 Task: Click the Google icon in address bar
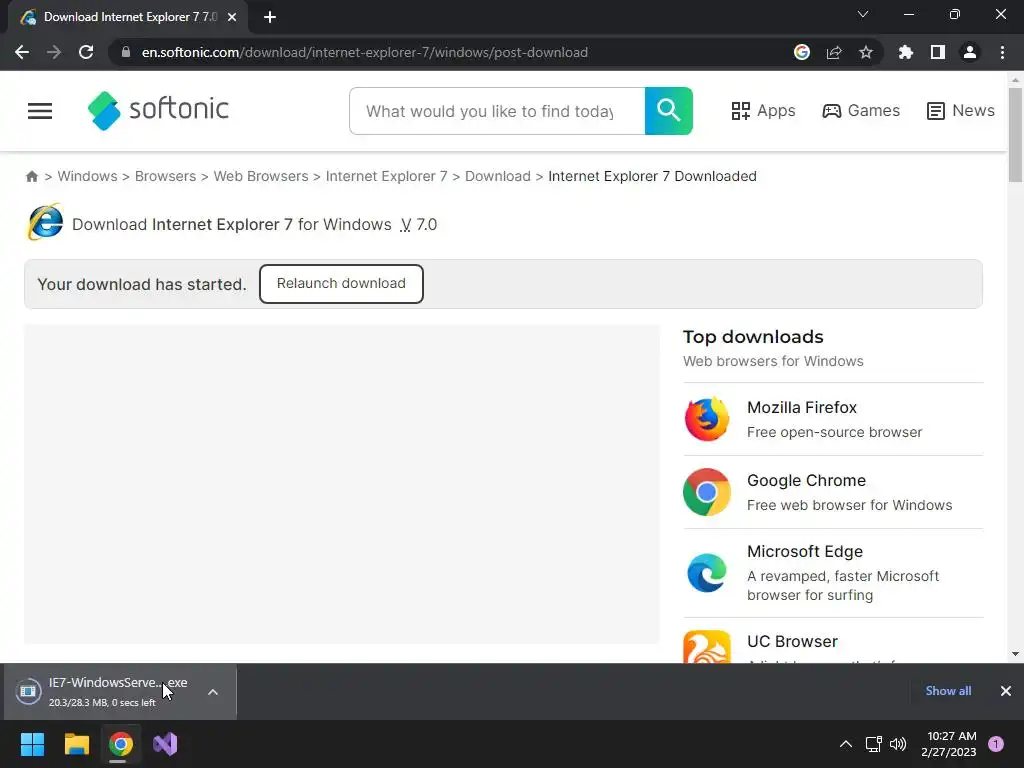coord(802,52)
